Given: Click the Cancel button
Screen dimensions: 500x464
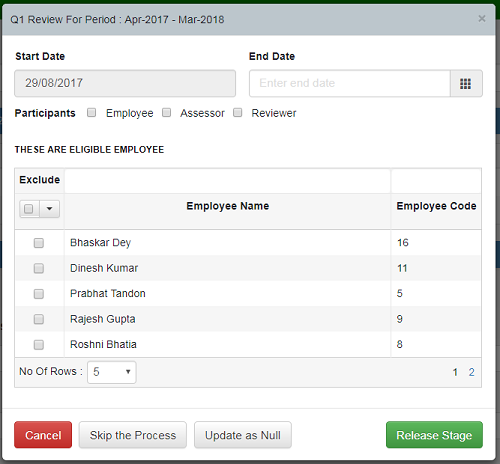Looking at the screenshot, I should [43, 435].
